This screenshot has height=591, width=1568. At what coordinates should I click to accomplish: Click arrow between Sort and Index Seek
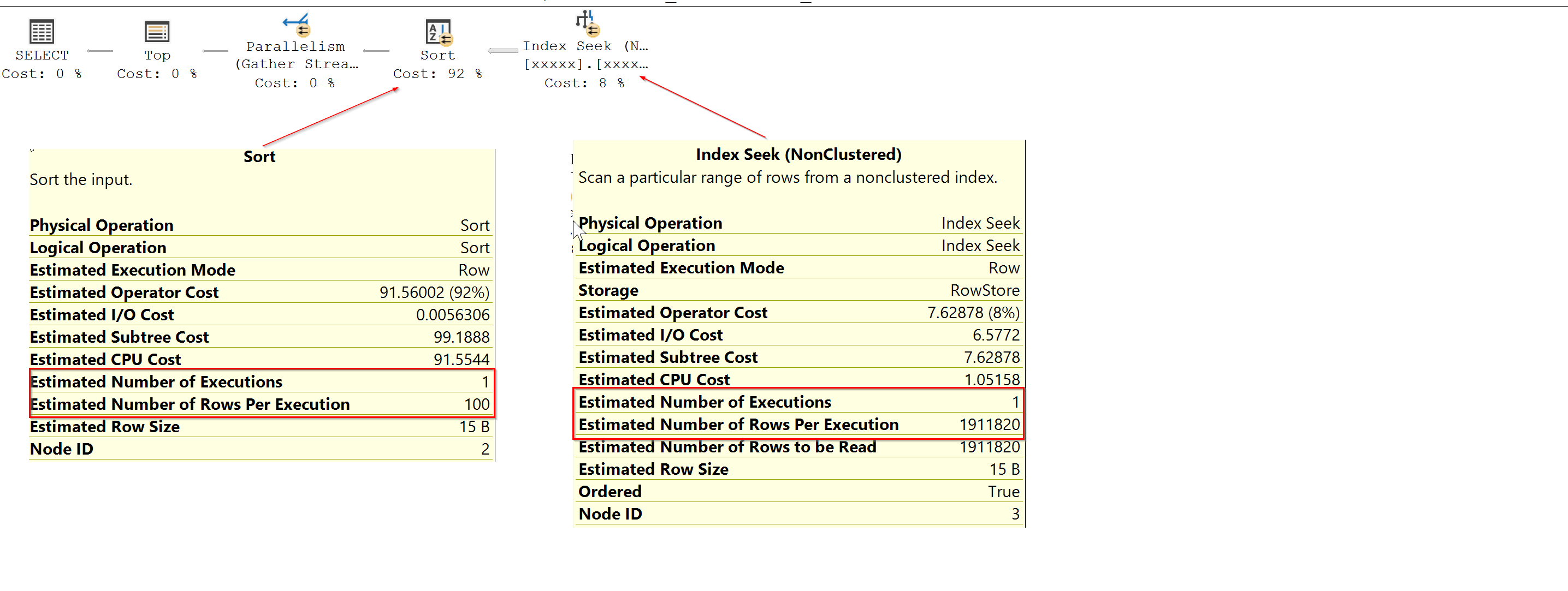503,51
